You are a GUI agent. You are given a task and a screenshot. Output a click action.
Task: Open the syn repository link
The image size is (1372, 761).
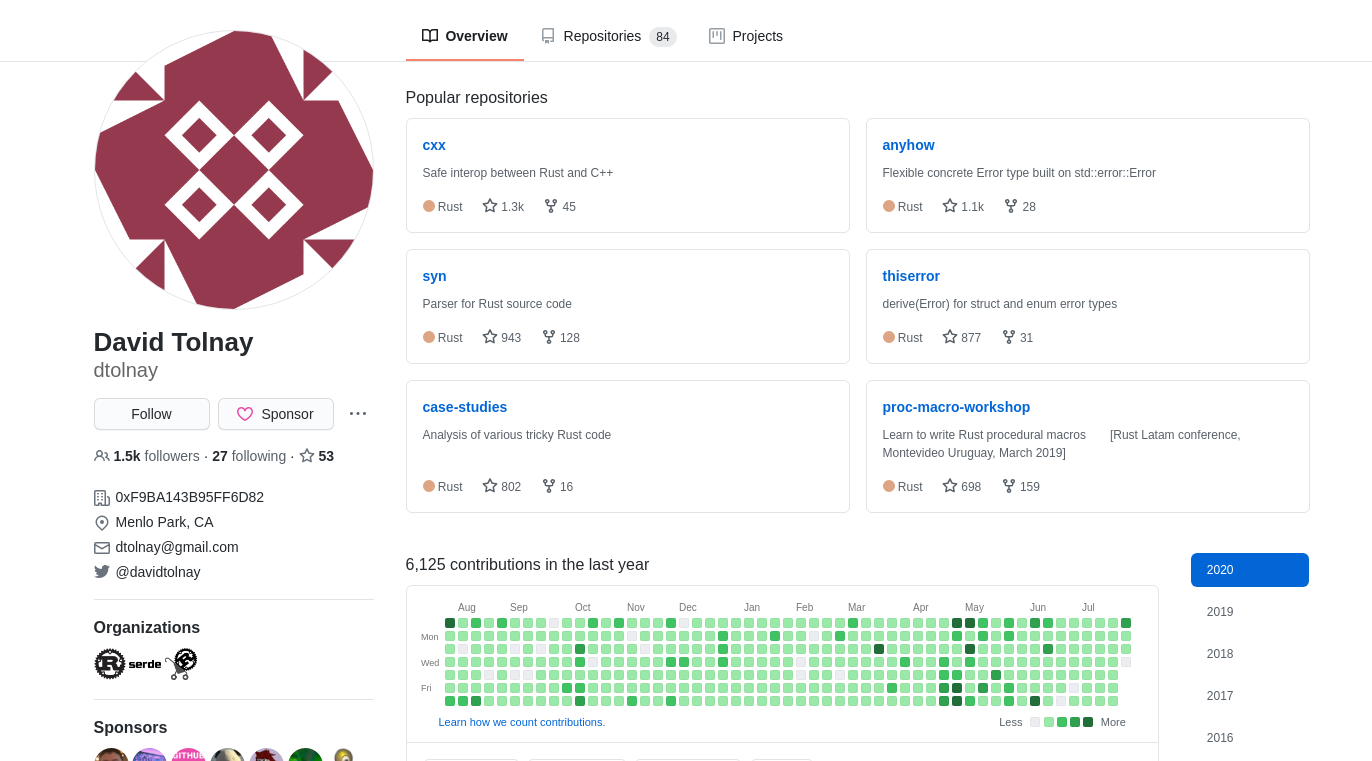[435, 276]
